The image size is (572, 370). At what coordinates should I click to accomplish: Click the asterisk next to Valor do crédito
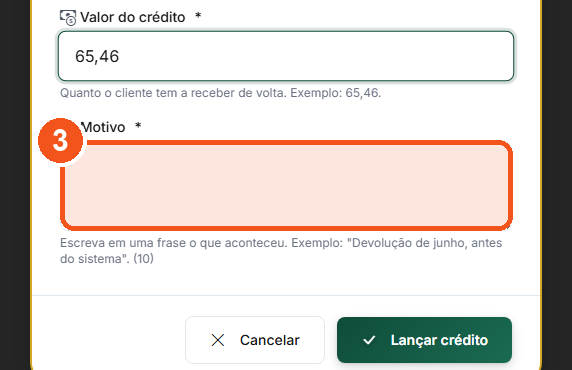click(x=198, y=16)
